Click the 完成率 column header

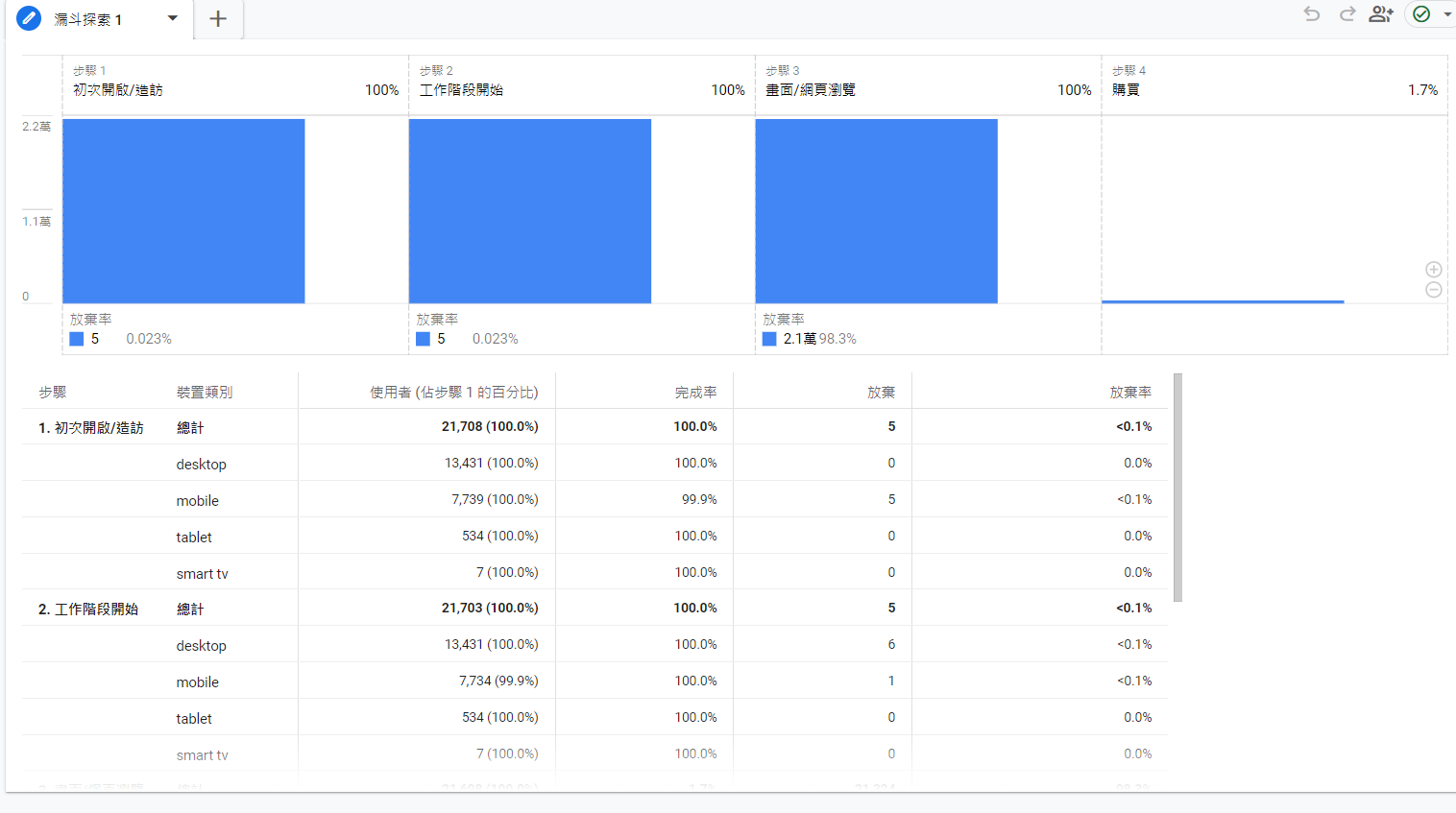695,392
